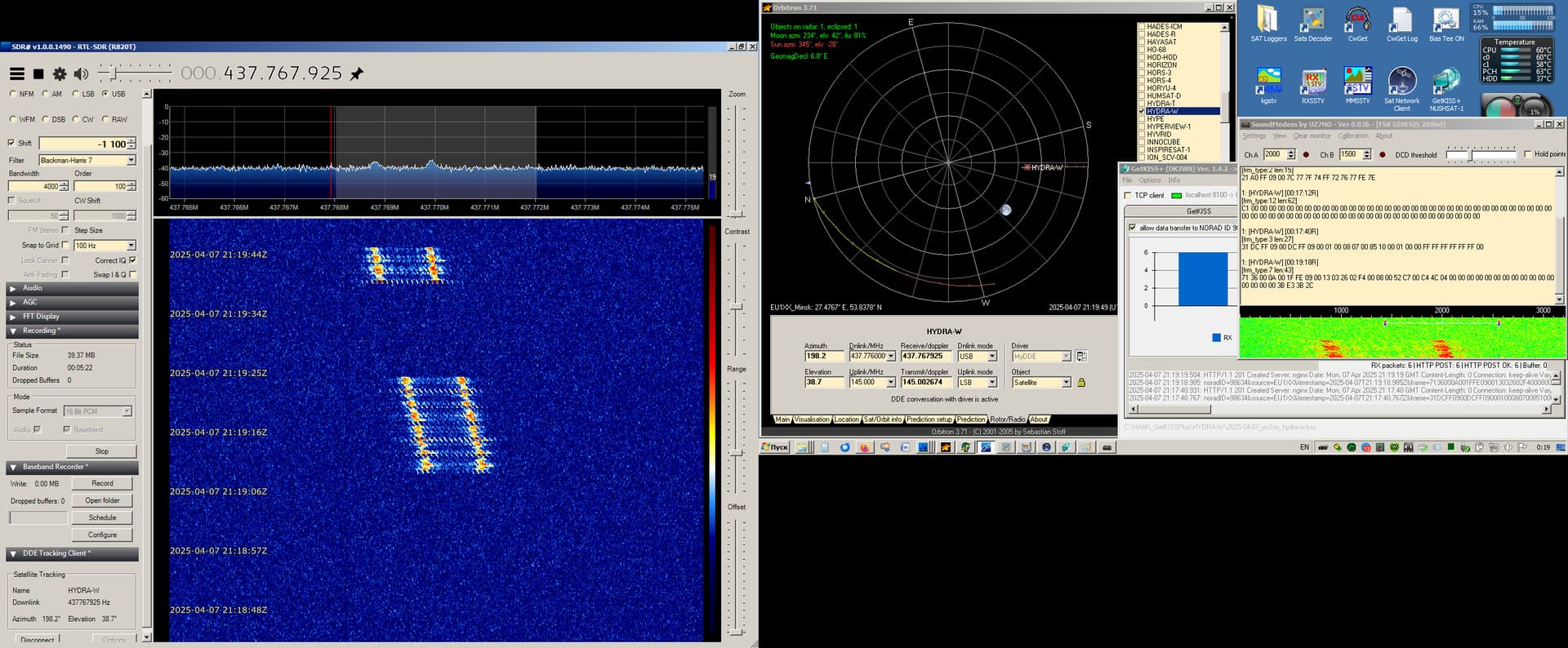The height and width of the screenshot is (648, 1568).
Task: Open SDR# settings gear icon
Action: [x=60, y=73]
